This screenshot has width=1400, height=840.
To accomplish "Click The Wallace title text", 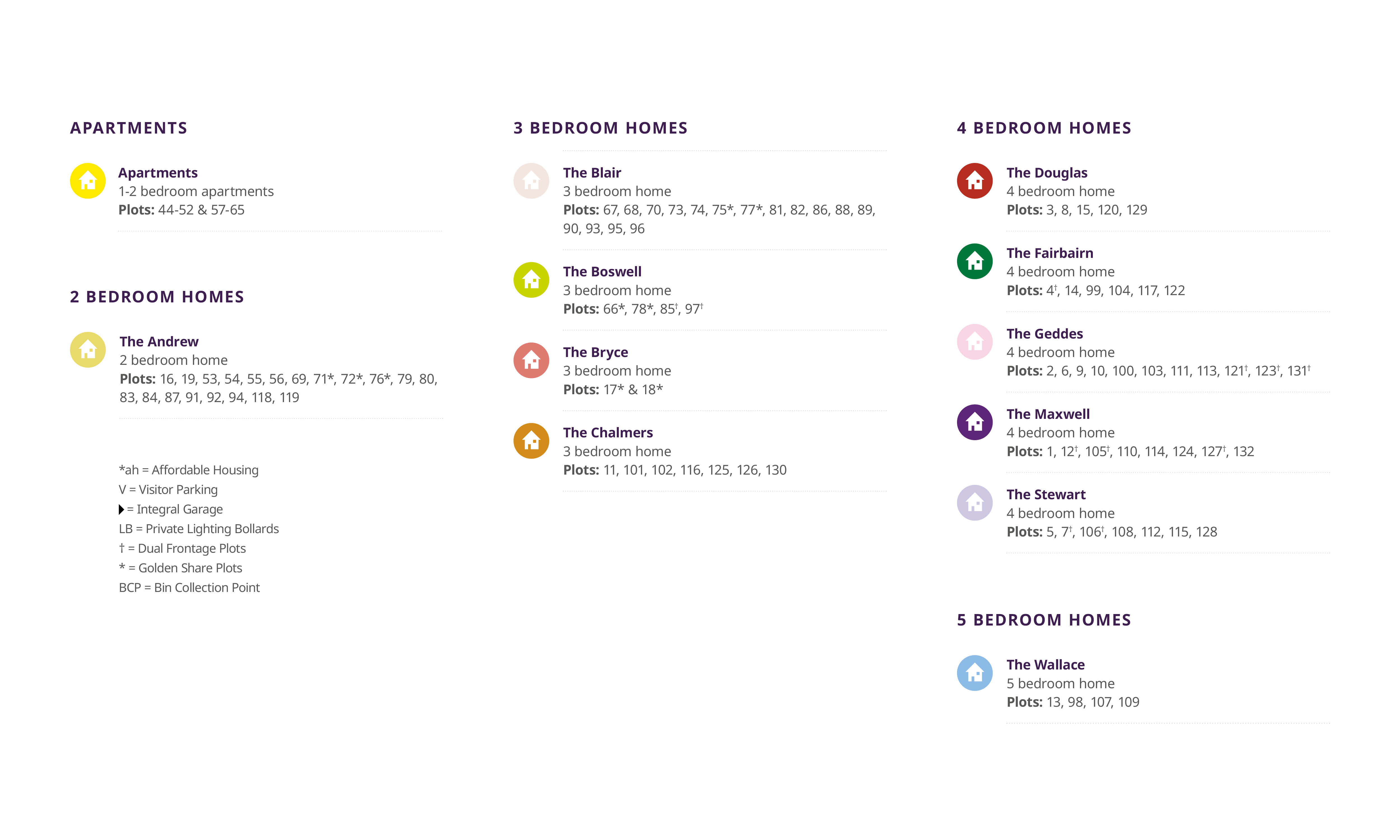I will click(1045, 664).
